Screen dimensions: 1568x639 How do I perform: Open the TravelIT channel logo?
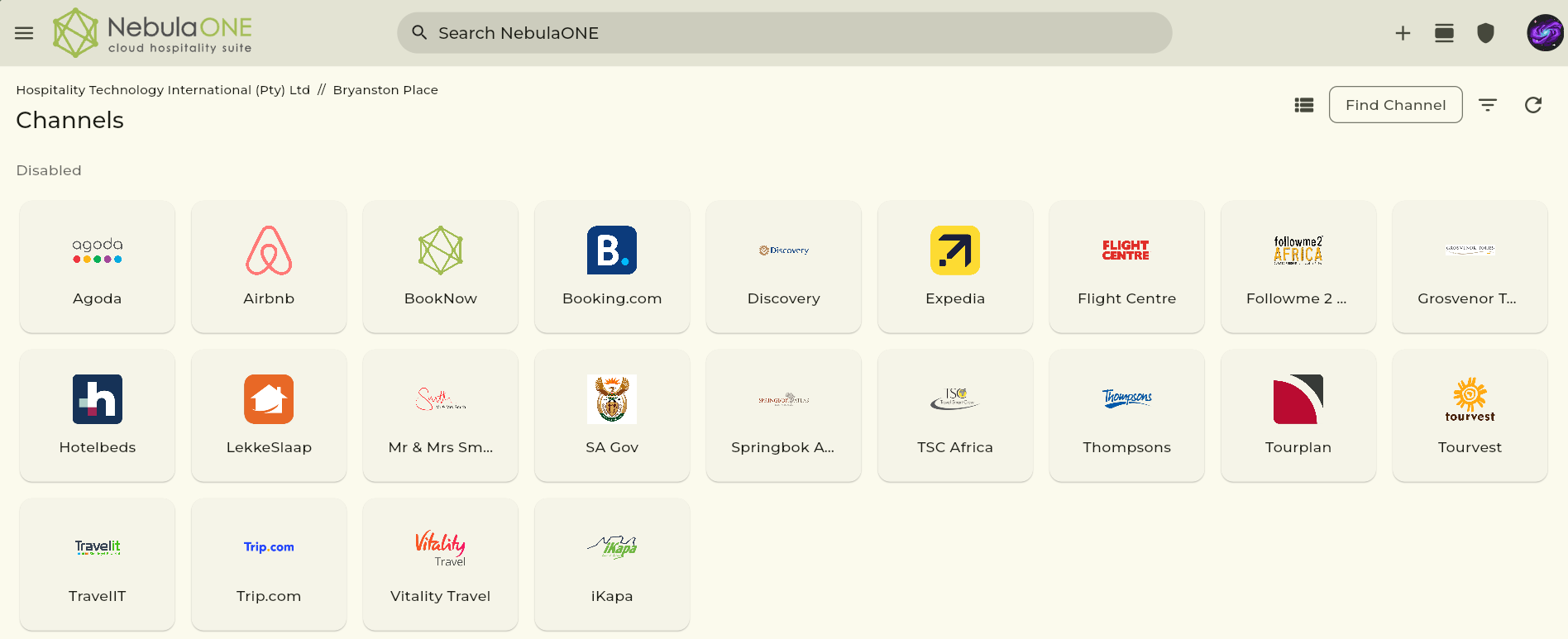pos(98,547)
